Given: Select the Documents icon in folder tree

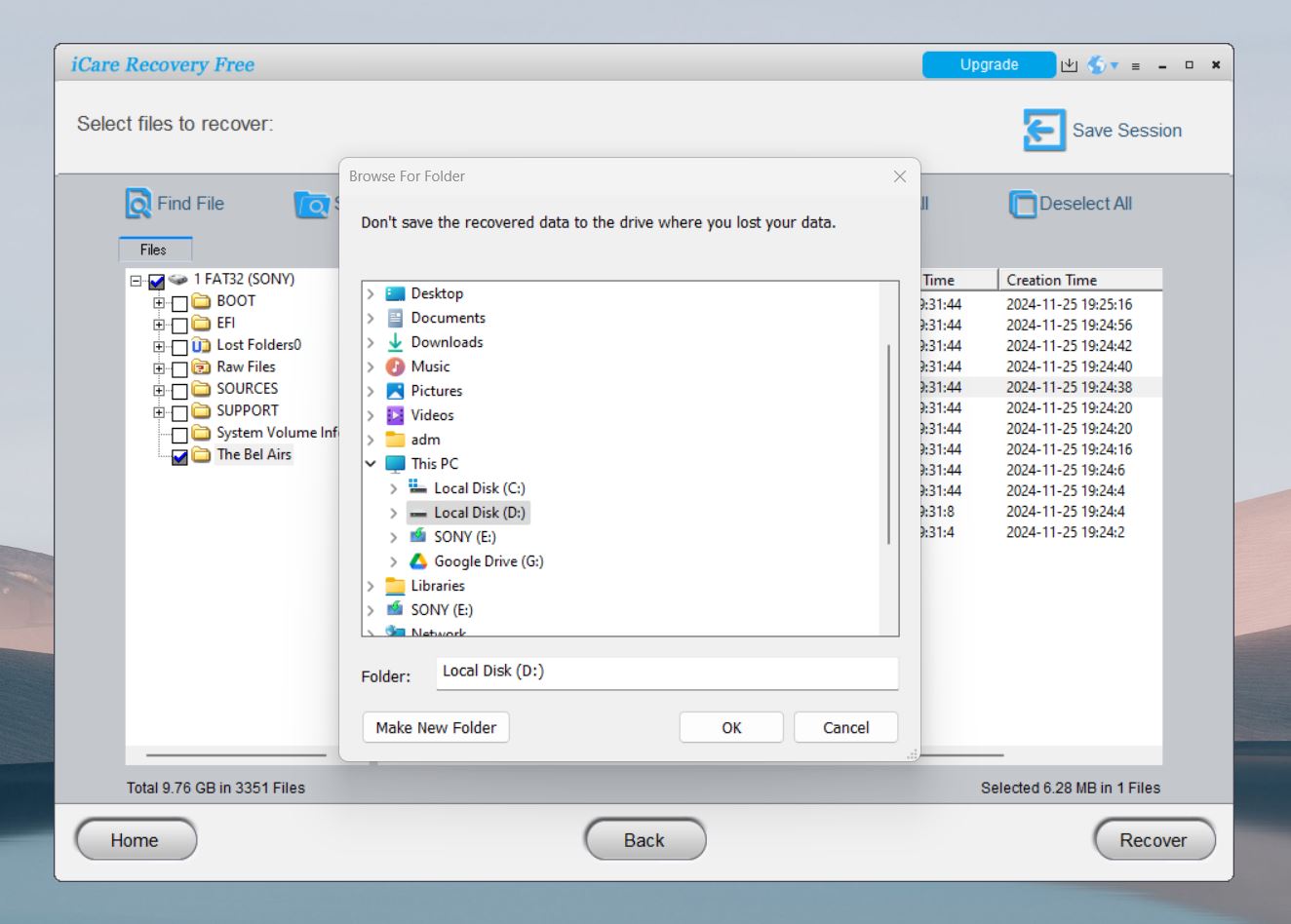Looking at the screenshot, I should click(x=395, y=318).
